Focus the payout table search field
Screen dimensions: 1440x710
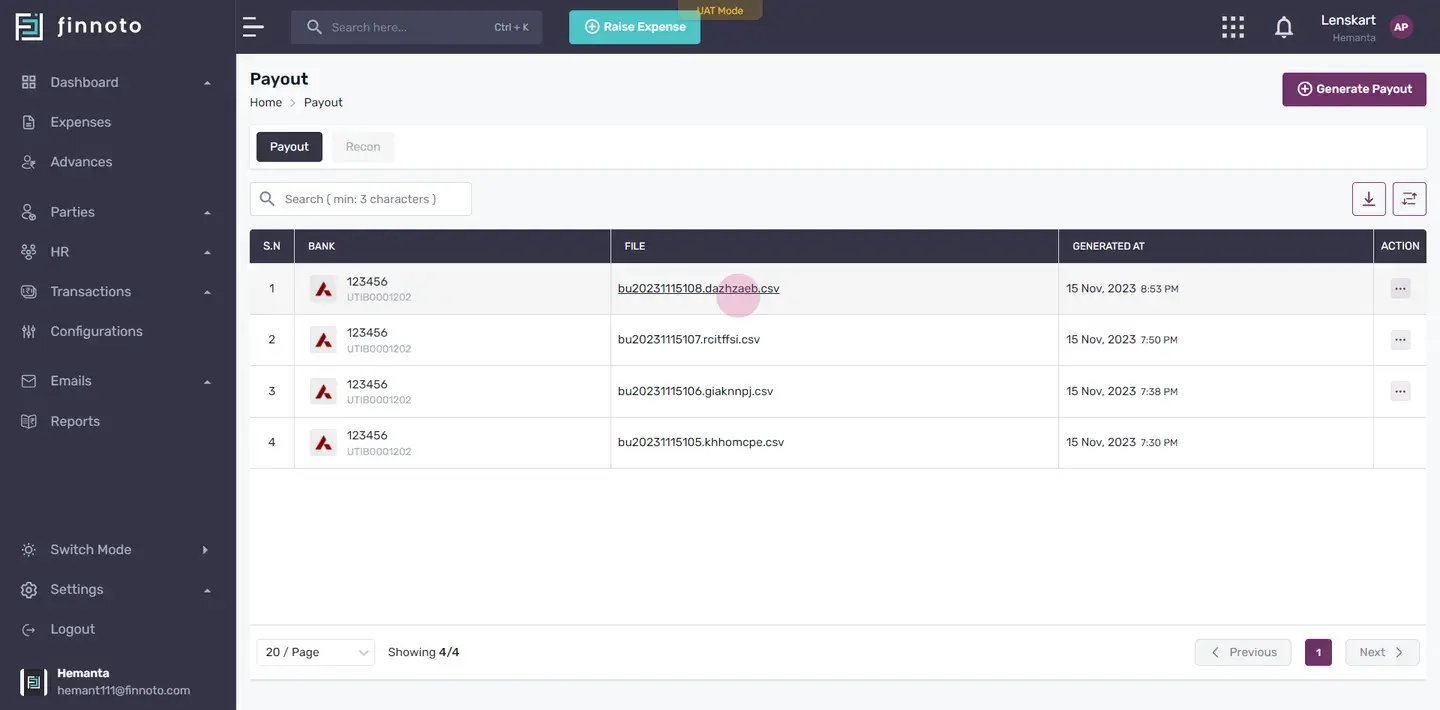coord(361,199)
